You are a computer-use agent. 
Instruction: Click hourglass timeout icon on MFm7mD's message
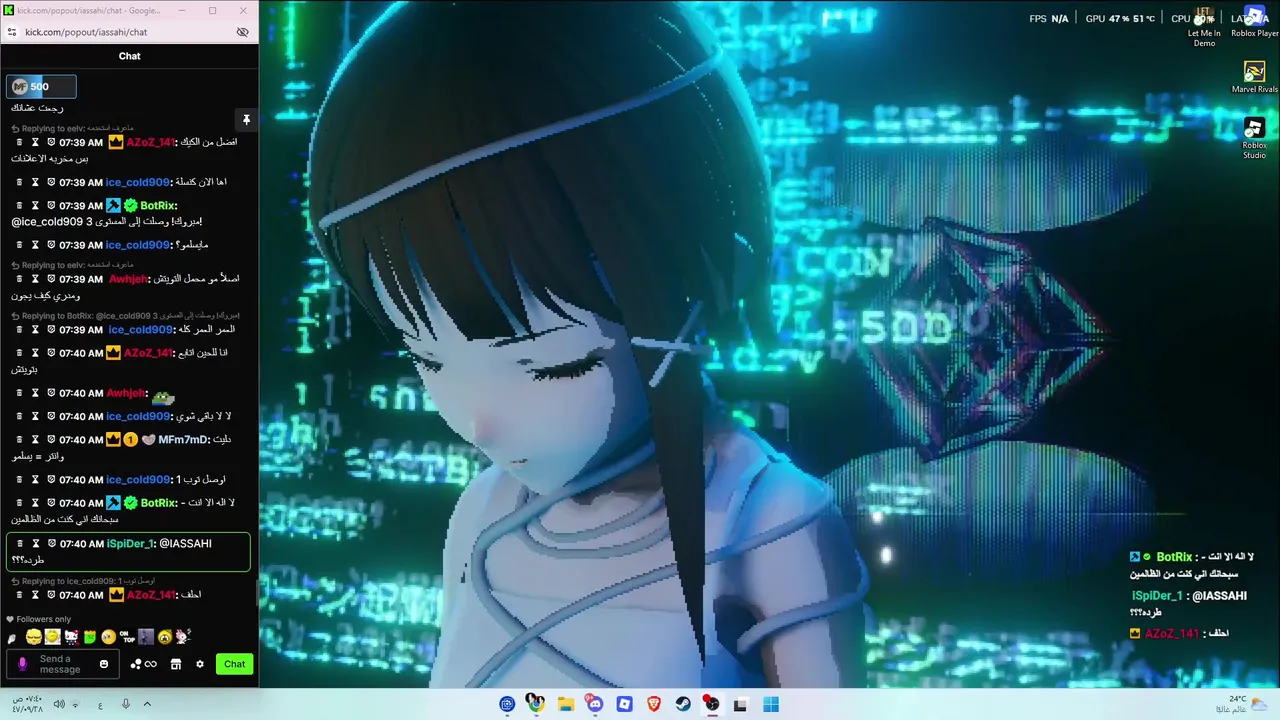pos(35,440)
